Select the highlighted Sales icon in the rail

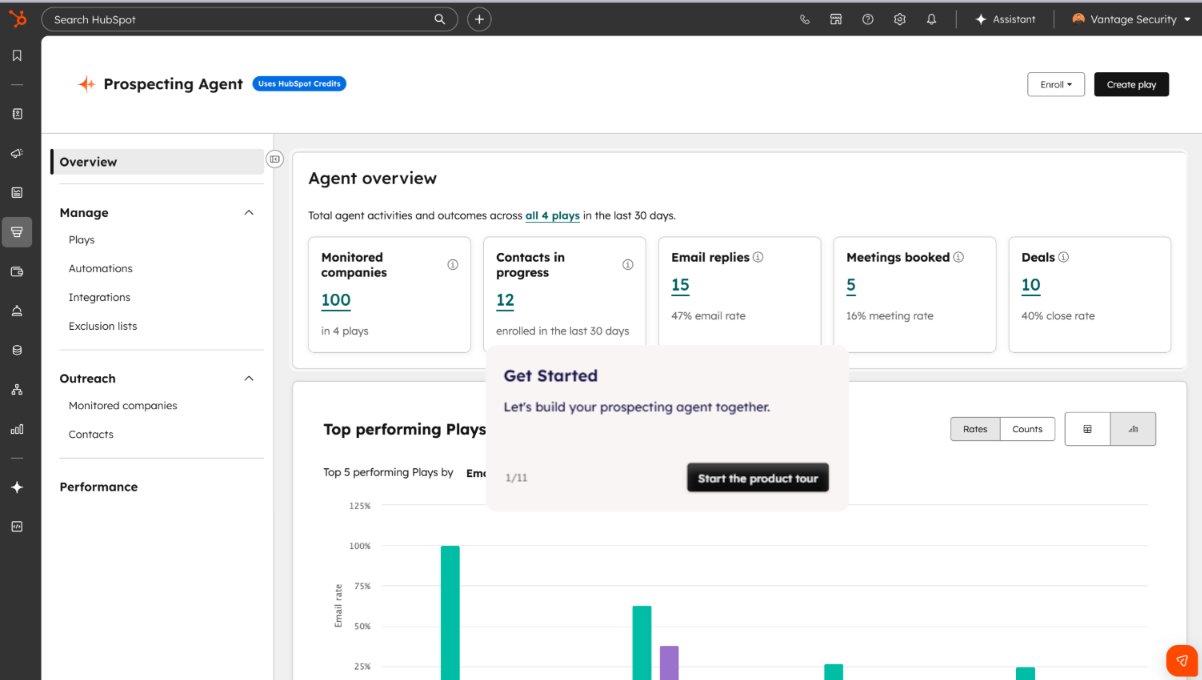pos(17,232)
